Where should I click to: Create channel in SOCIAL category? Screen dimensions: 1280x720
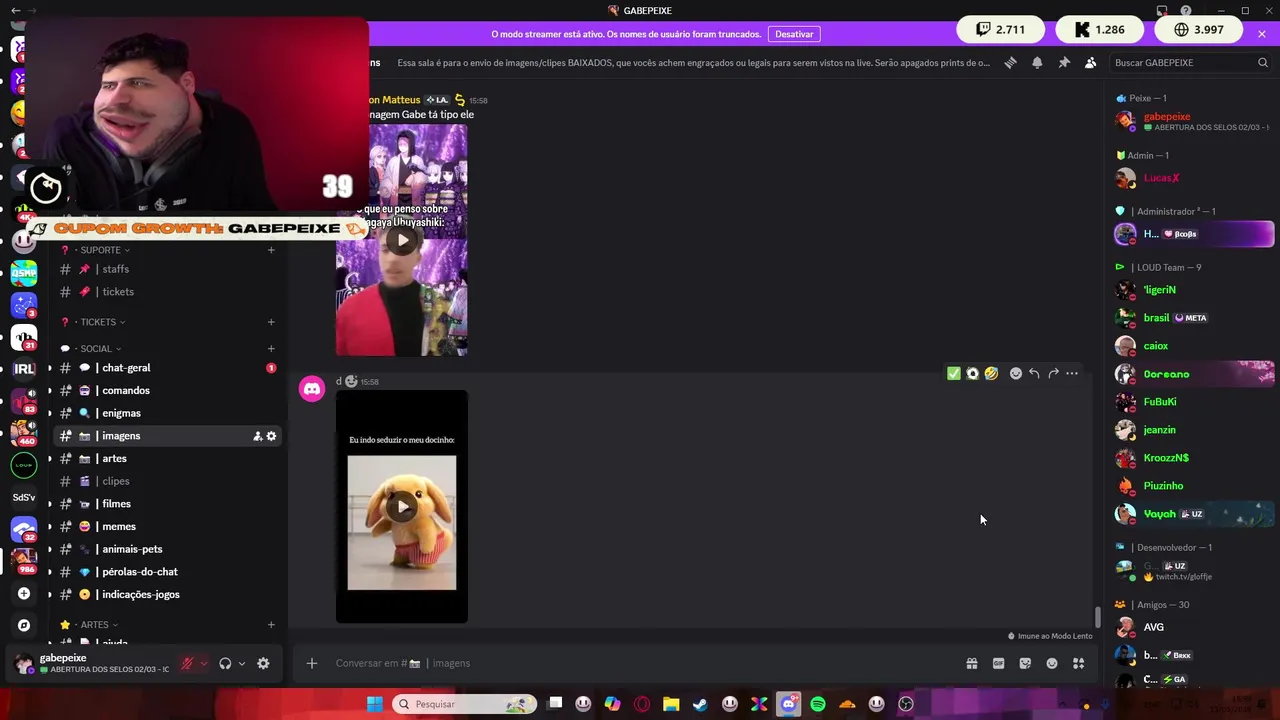(271, 349)
